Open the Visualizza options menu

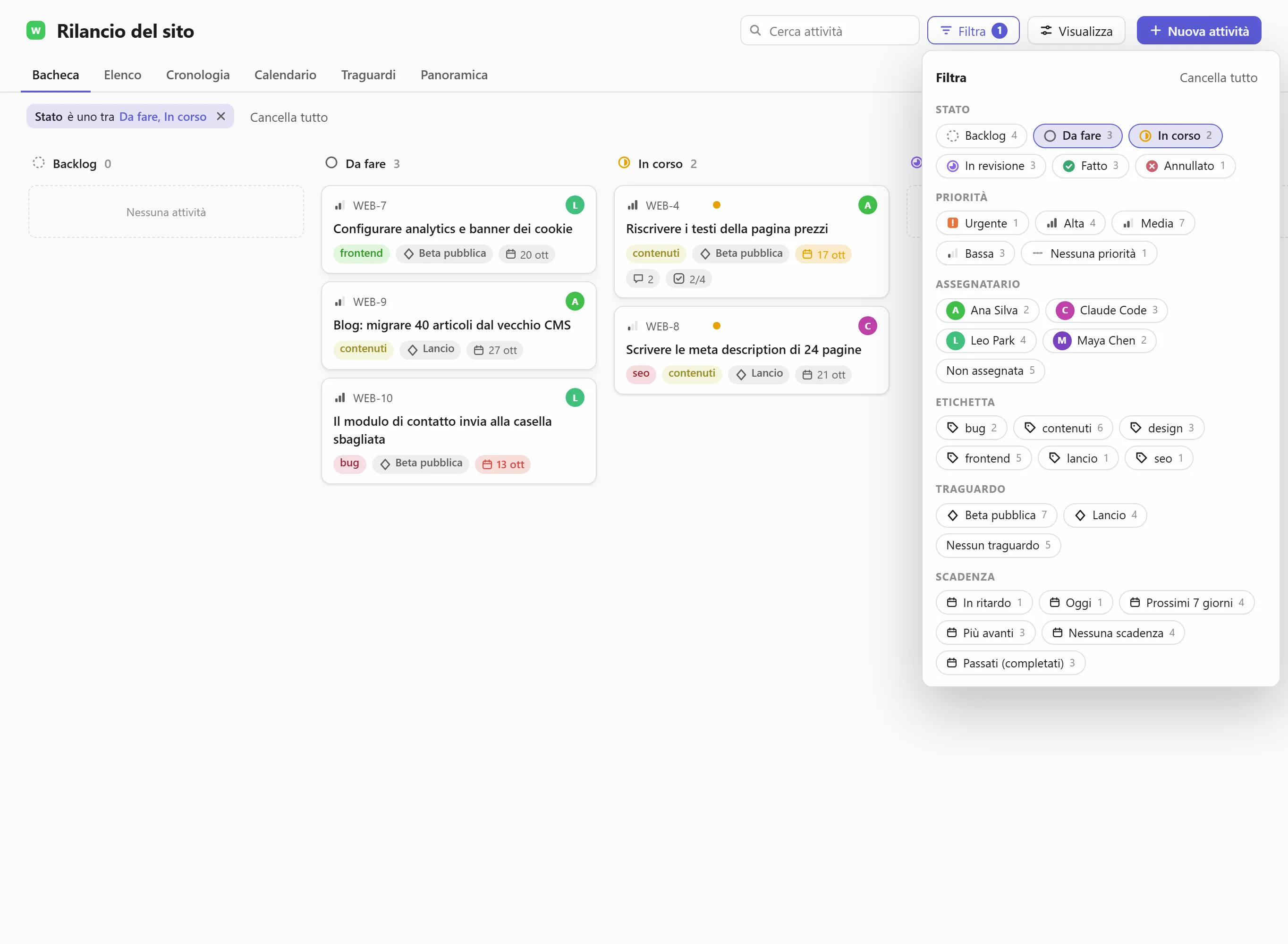click(x=1076, y=31)
